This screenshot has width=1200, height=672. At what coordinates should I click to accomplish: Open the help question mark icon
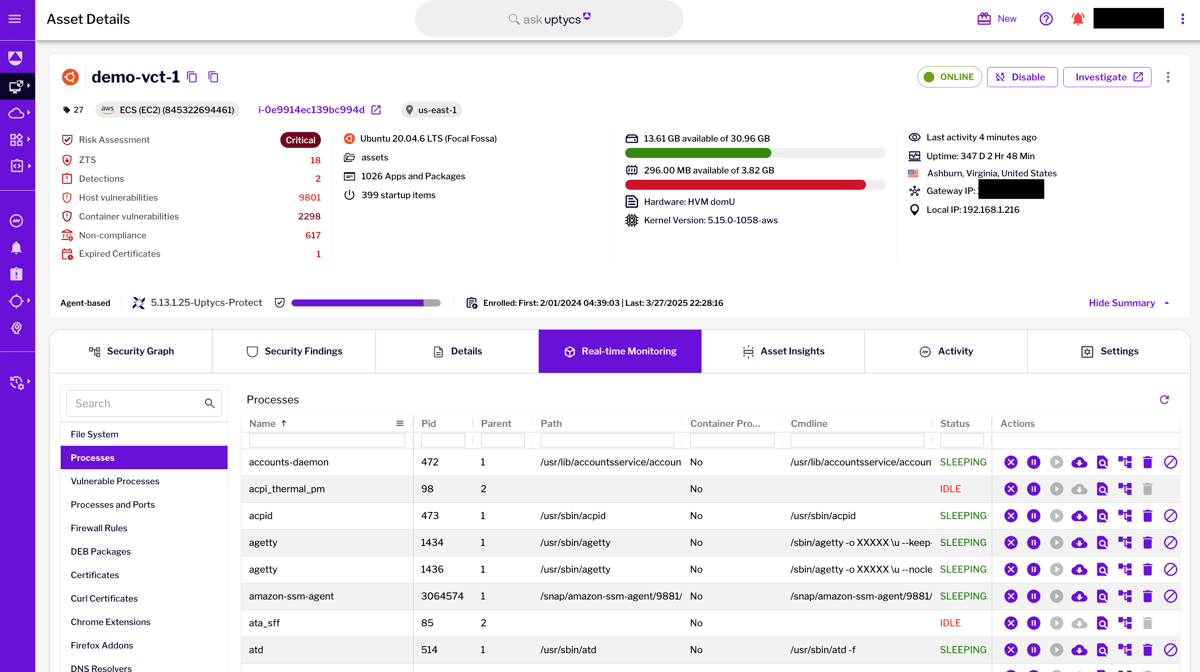(1046, 19)
